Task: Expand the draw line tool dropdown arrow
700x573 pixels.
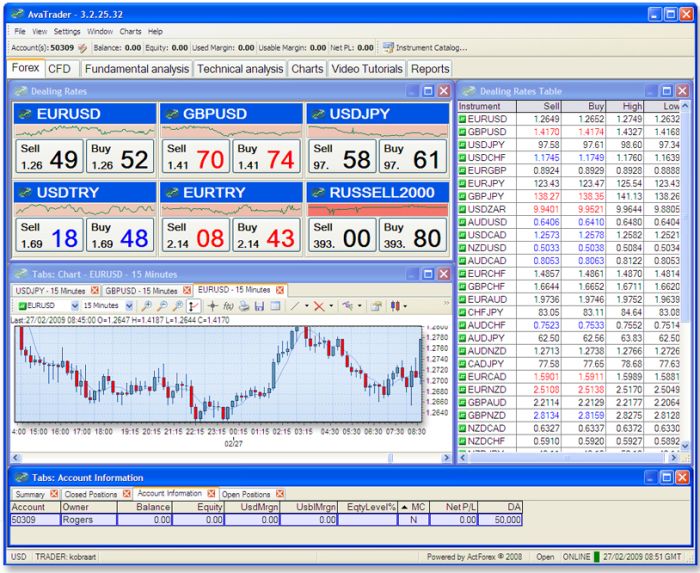Action: click(307, 306)
